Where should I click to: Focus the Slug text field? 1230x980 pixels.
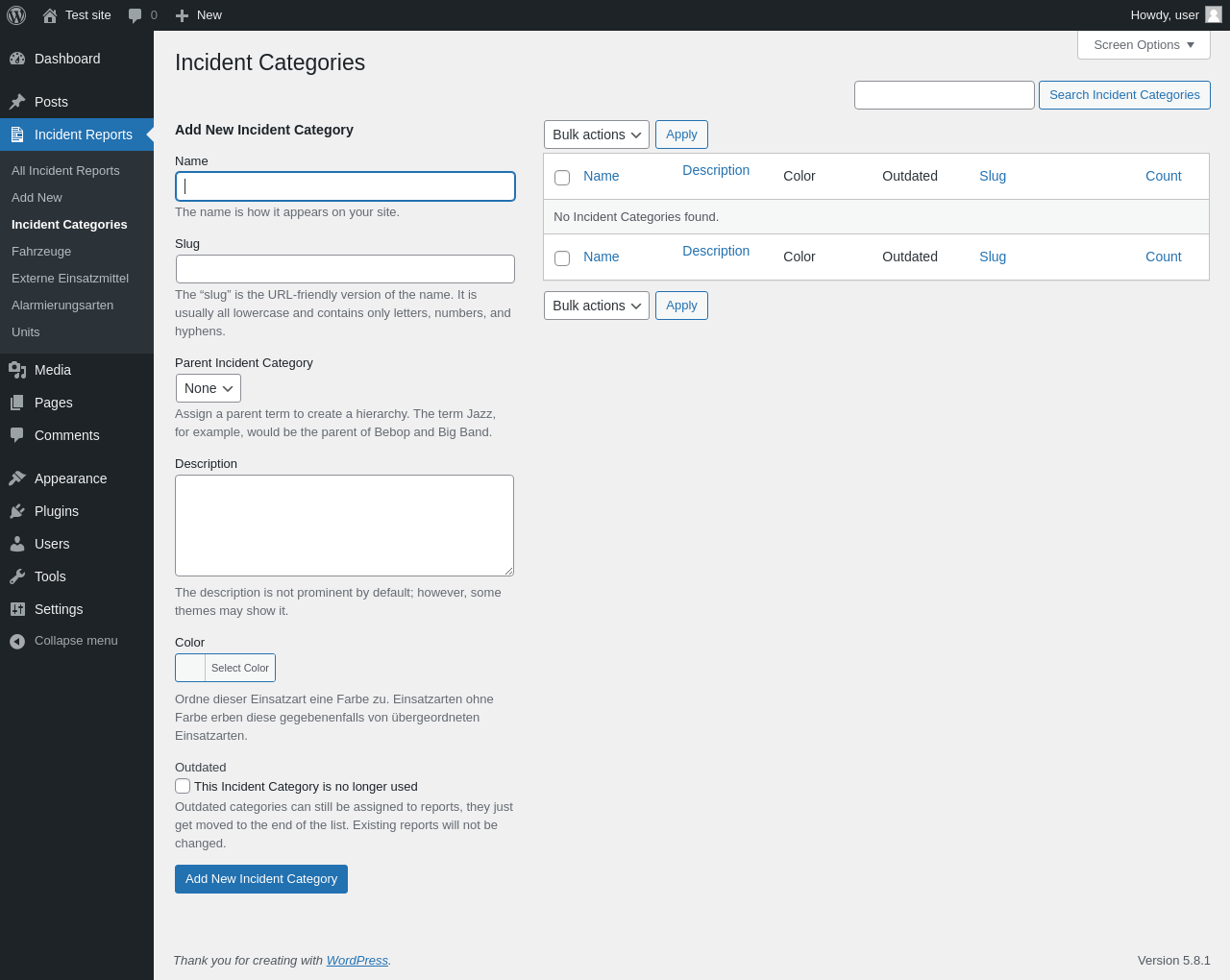tap(345, 269)
